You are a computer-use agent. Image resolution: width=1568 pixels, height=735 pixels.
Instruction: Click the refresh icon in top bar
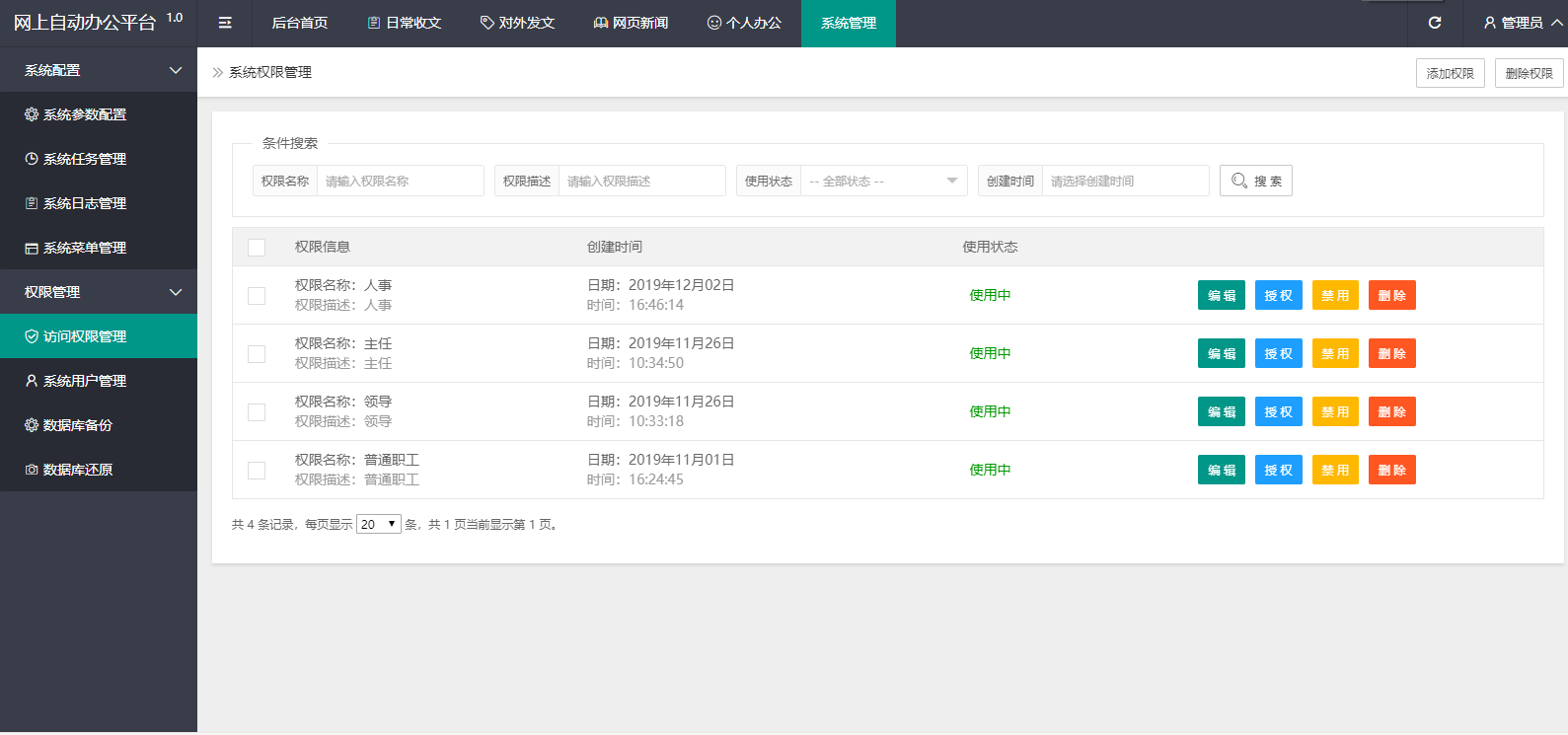1435,23
